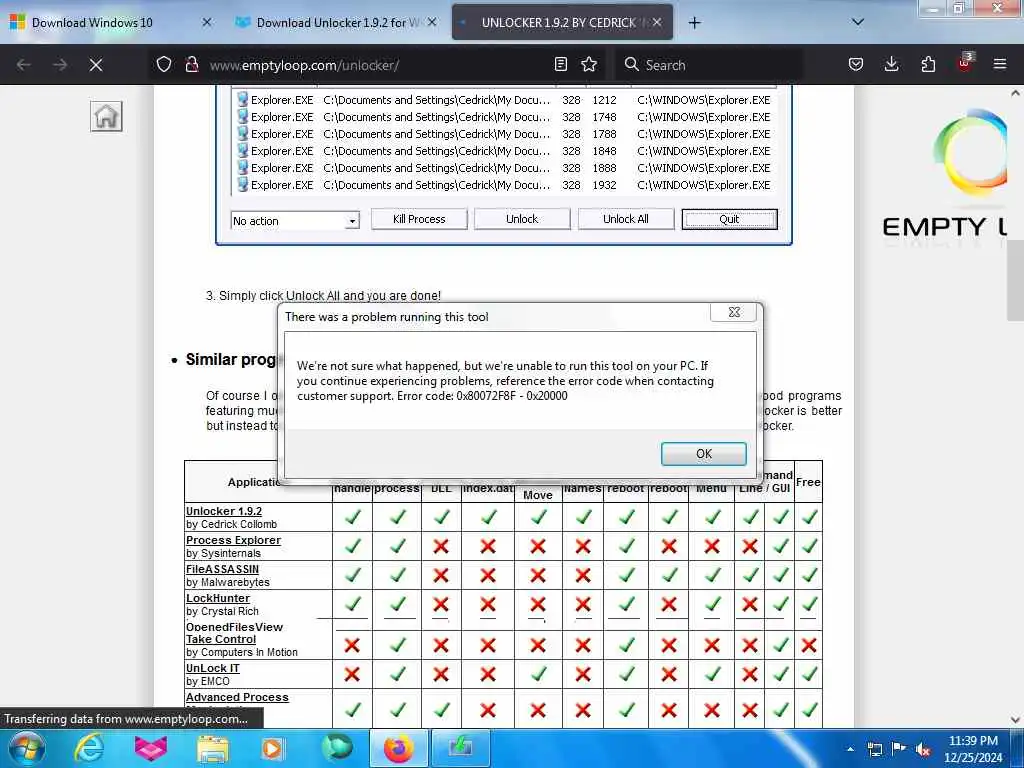Screen dimensions: 1024x768
Task: Stop loading the page with X button
Action: tap(96, 65)
